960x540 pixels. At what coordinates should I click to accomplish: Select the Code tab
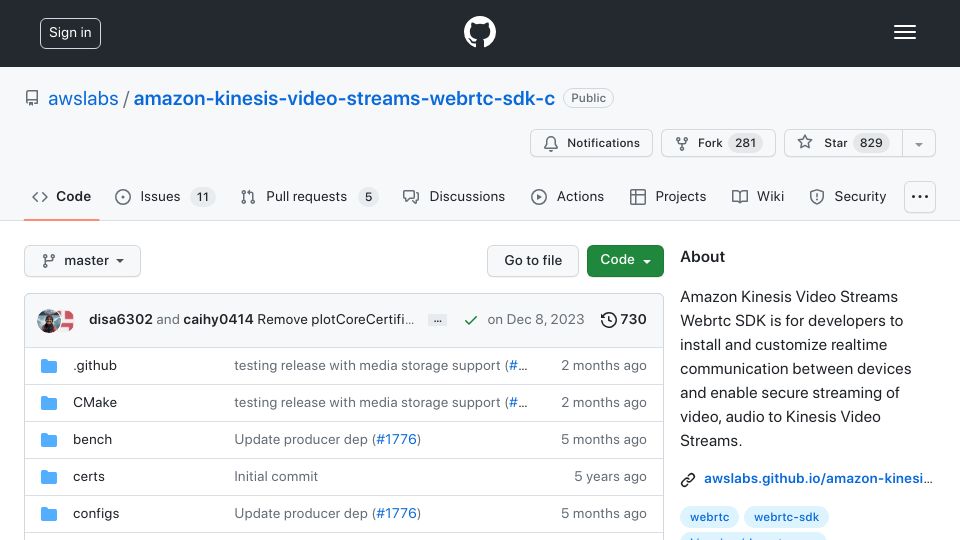coord(61,197)
